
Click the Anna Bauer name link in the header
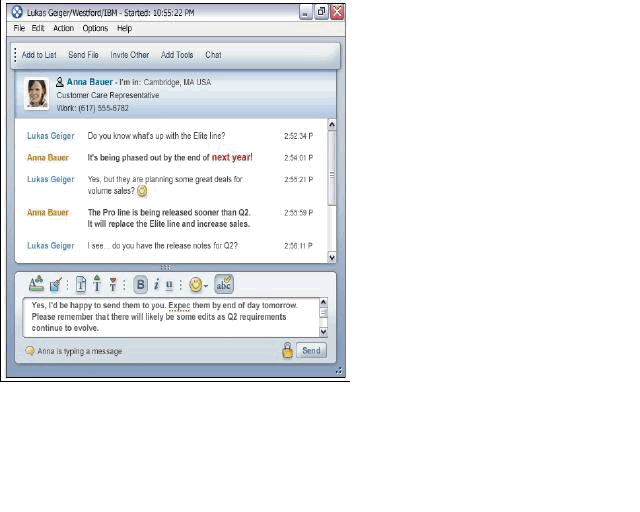[x=89, y=82]
